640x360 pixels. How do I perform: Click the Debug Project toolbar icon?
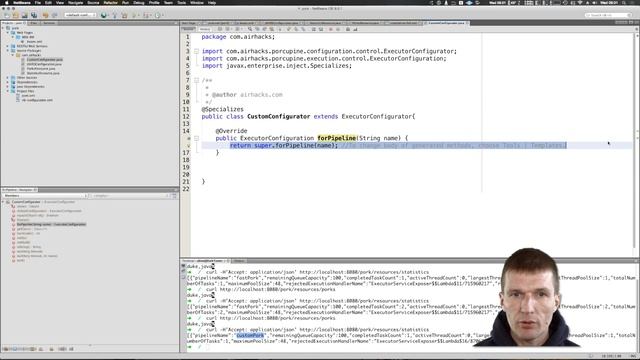point(147,15)
